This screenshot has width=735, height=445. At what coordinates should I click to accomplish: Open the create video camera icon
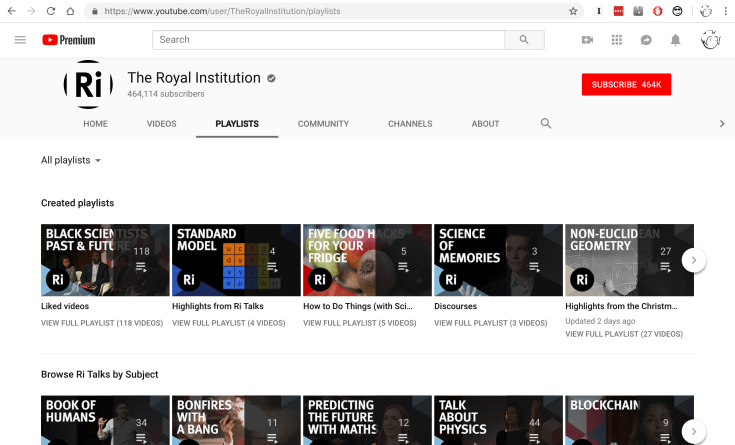click(587, 40)
